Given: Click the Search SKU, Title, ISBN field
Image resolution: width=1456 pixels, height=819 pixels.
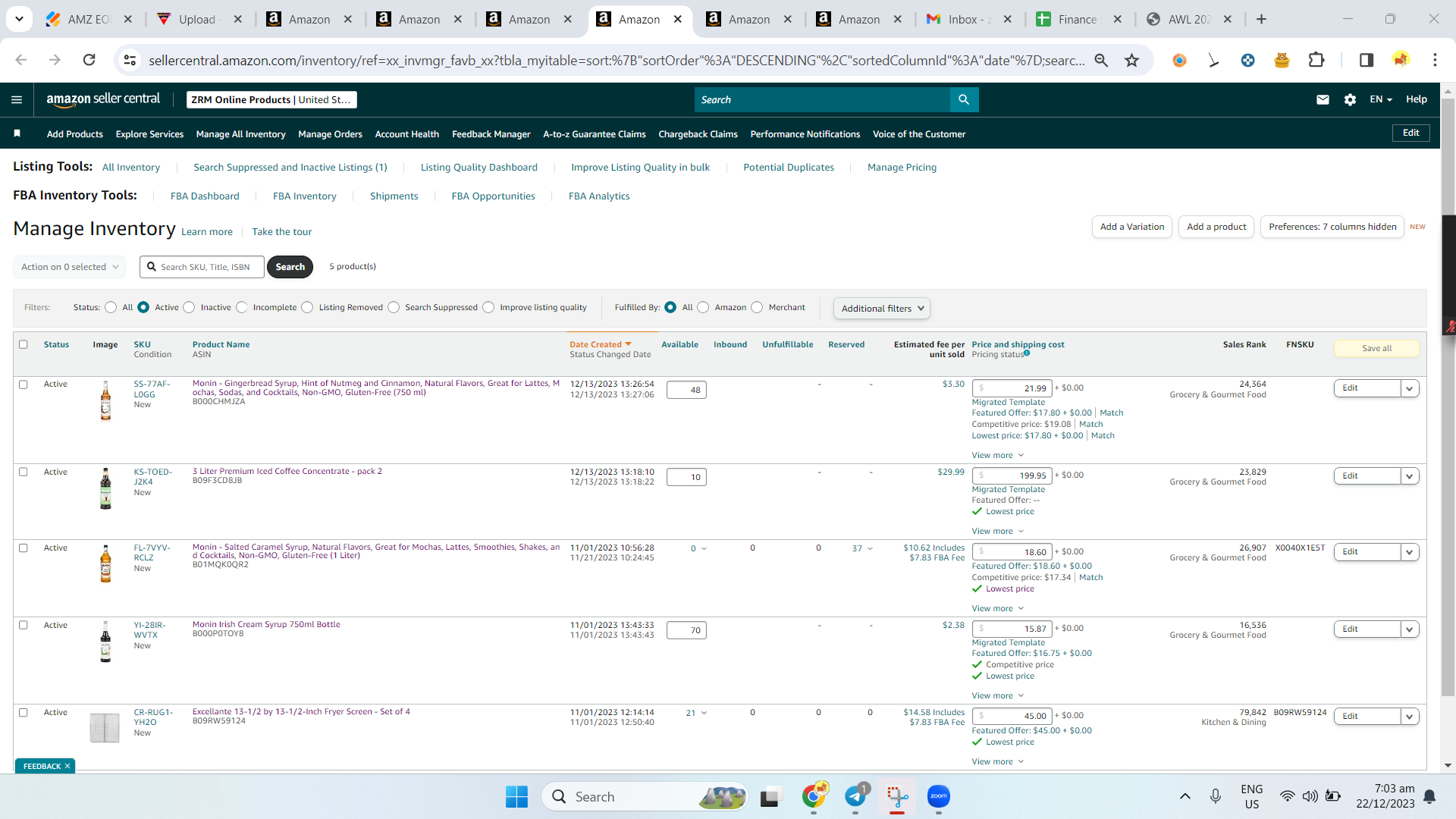Looking at the screenshot, I should pos(202,267).
